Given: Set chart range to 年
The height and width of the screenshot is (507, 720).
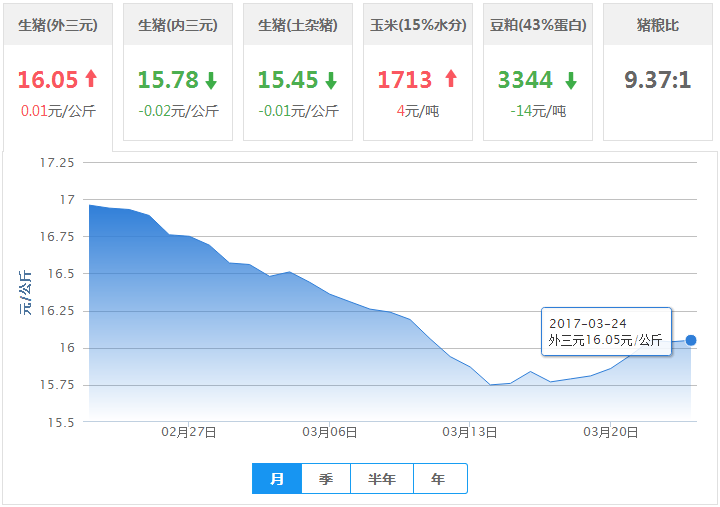Looking at the screenshot, I should (x=439, y=479).
